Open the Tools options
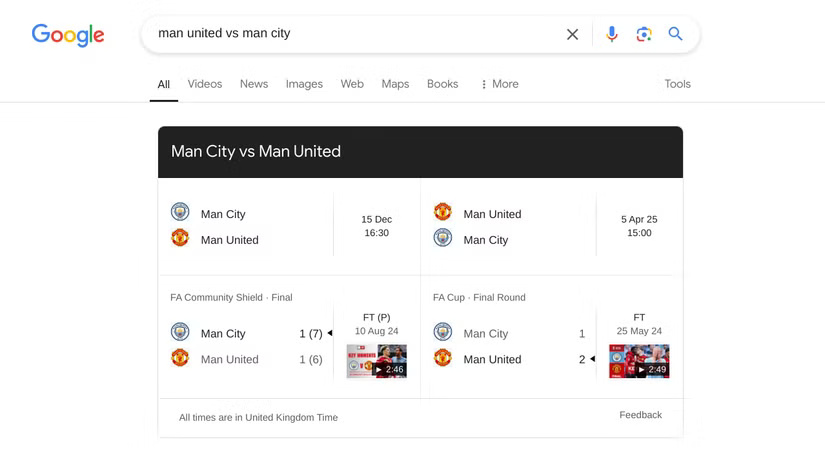This screenshot has height=458, width=825. (677, 84)
